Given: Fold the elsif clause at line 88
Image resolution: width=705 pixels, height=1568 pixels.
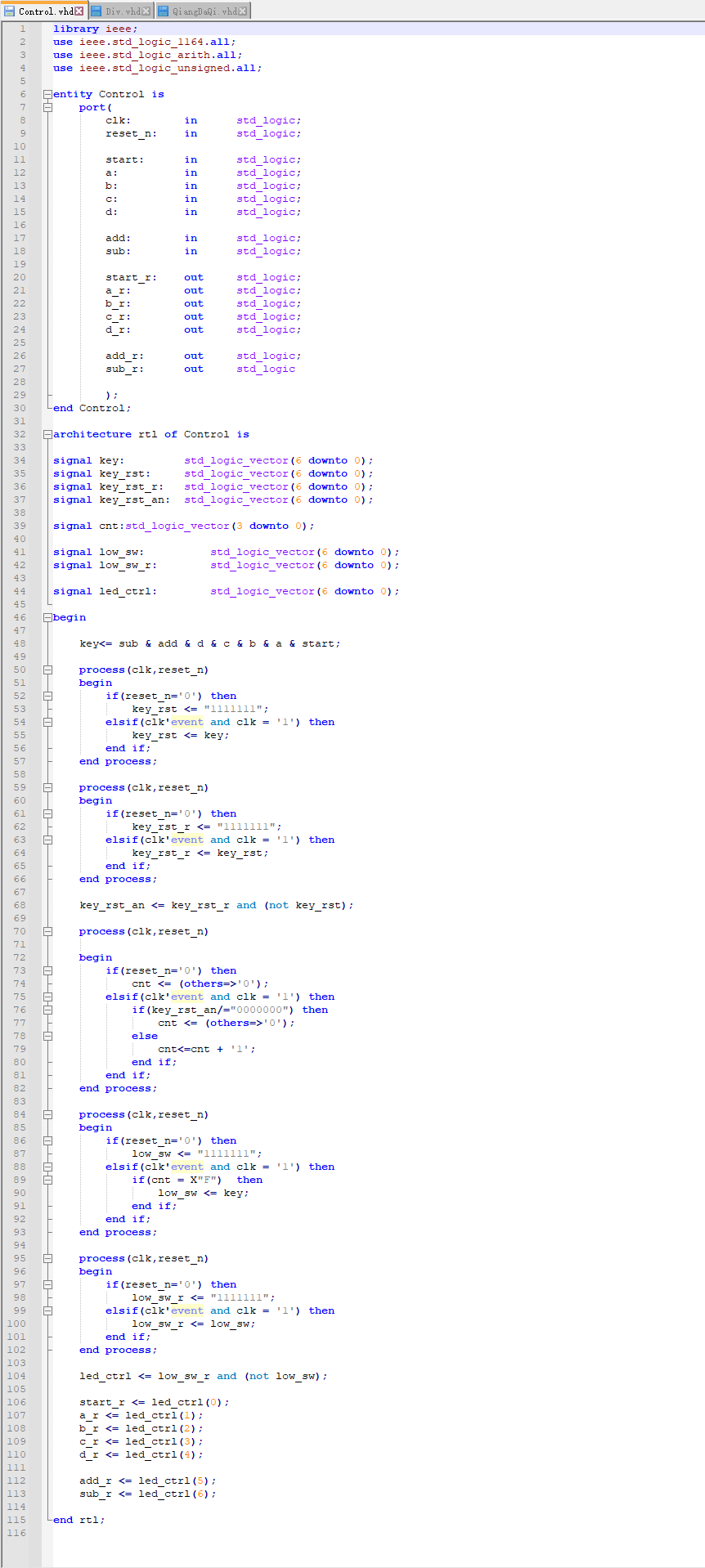Looking at the screenshot, I should click(x=47, y=1167).
